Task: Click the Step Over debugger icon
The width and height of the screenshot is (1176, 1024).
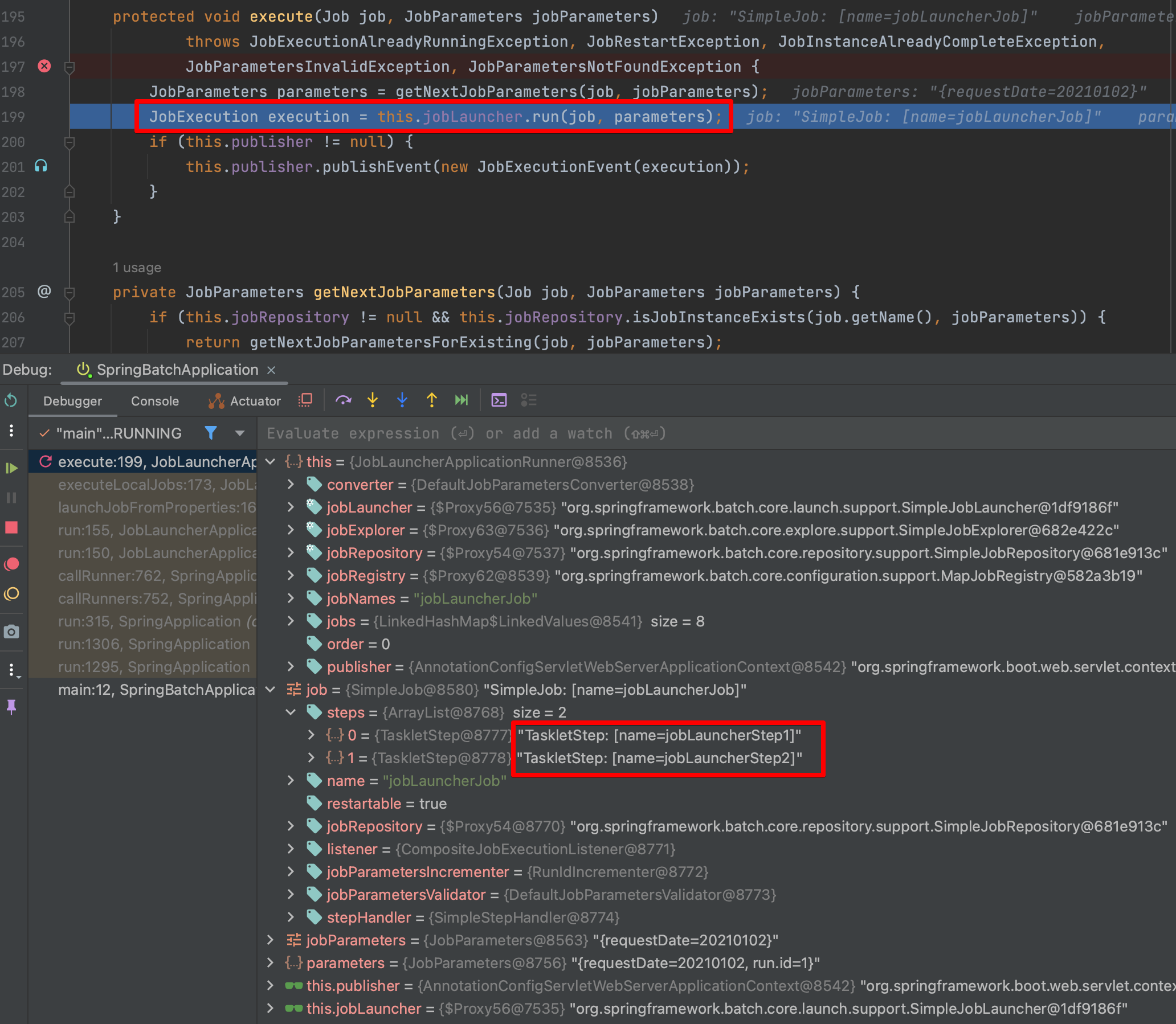Action: tap(343, 400)
